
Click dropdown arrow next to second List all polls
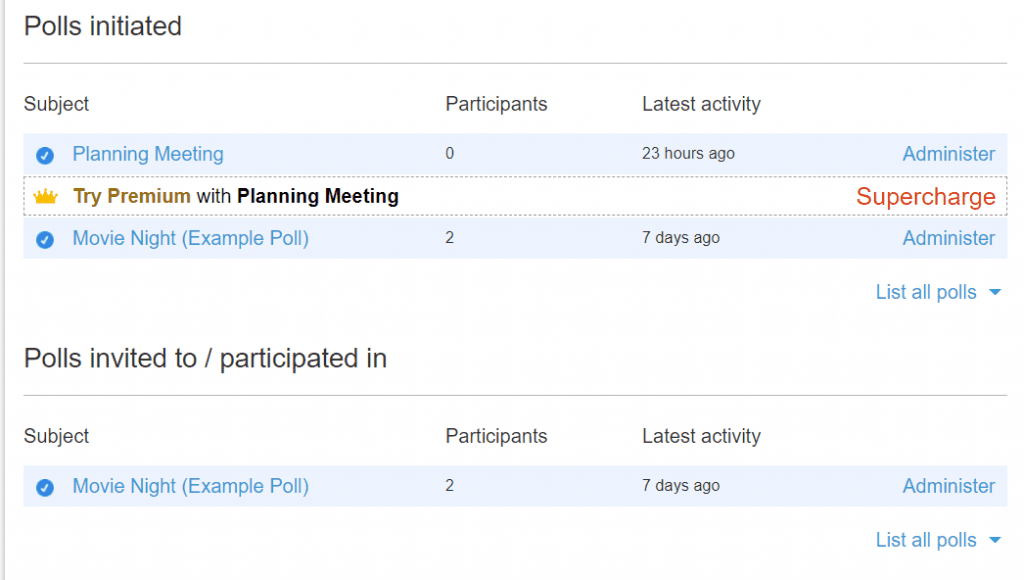(995, 540)
